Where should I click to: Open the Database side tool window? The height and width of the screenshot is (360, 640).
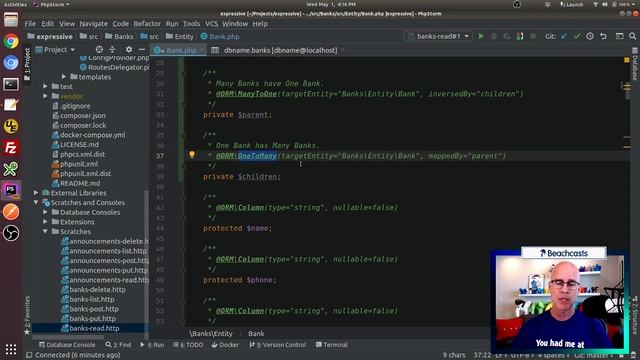tap(635, 64)
